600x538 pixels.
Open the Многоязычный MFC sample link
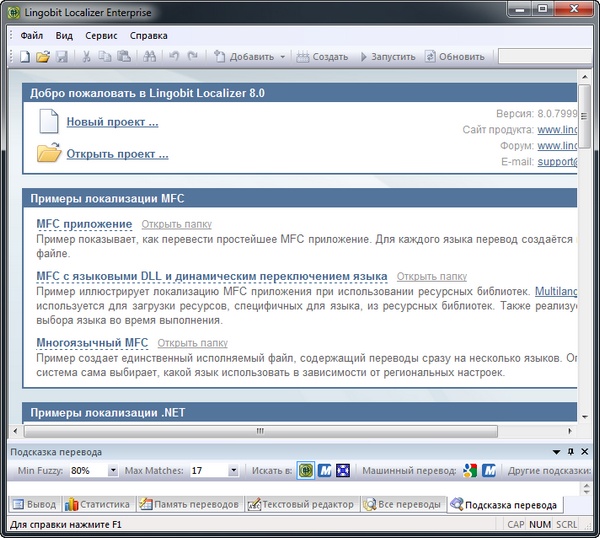click(x=92, y=343)
